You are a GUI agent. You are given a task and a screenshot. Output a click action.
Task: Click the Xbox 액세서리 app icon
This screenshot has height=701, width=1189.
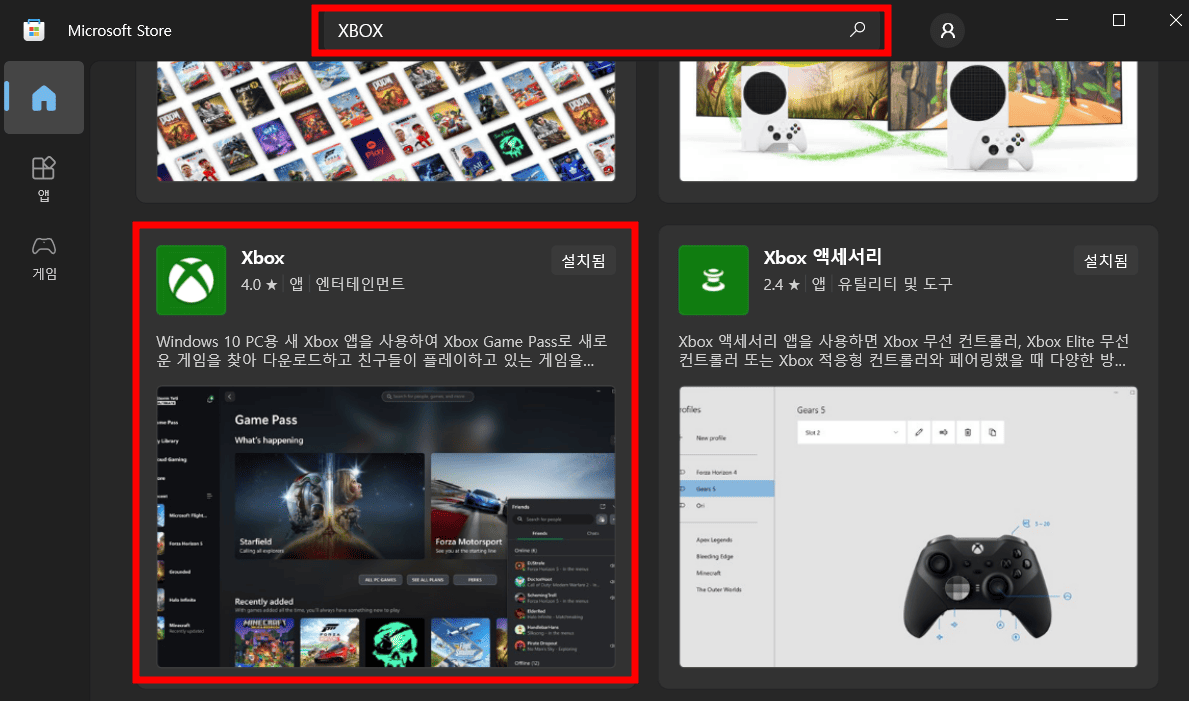(714, 280)
